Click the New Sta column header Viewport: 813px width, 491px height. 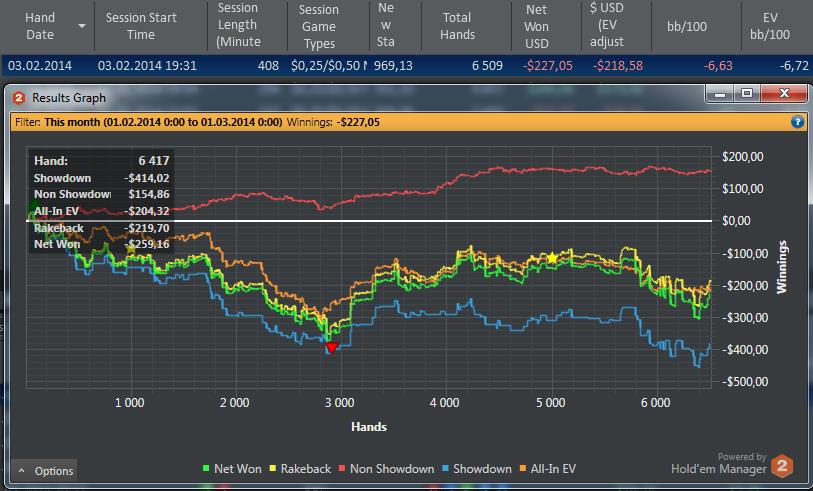coord(386,26)
